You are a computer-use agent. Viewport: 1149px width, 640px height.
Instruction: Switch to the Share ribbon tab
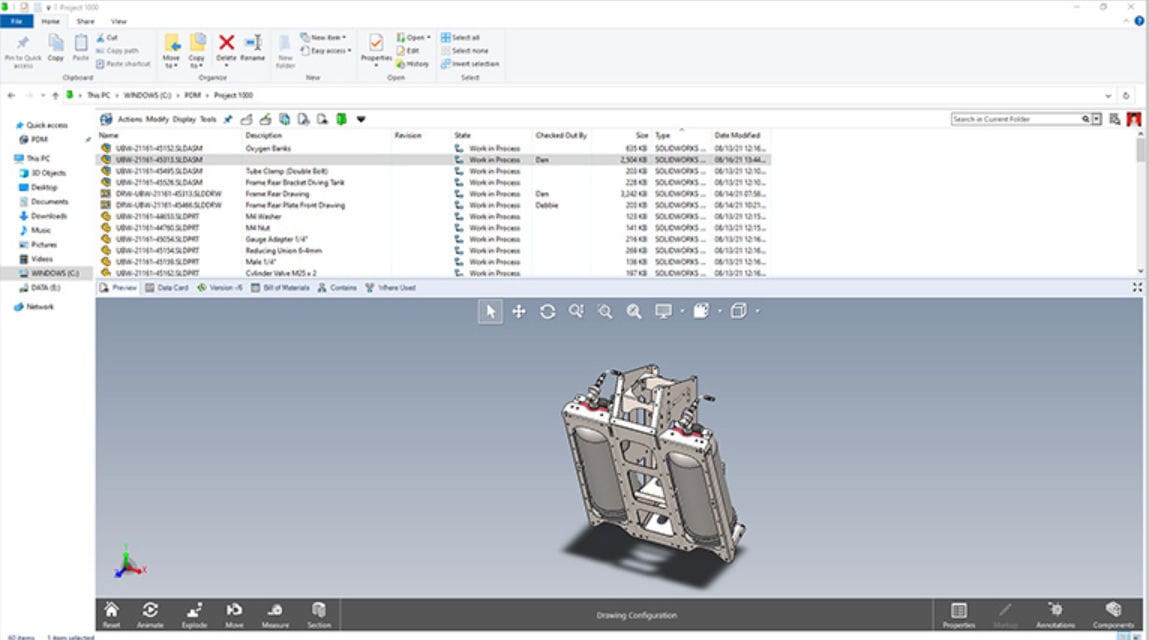(86, 21)
